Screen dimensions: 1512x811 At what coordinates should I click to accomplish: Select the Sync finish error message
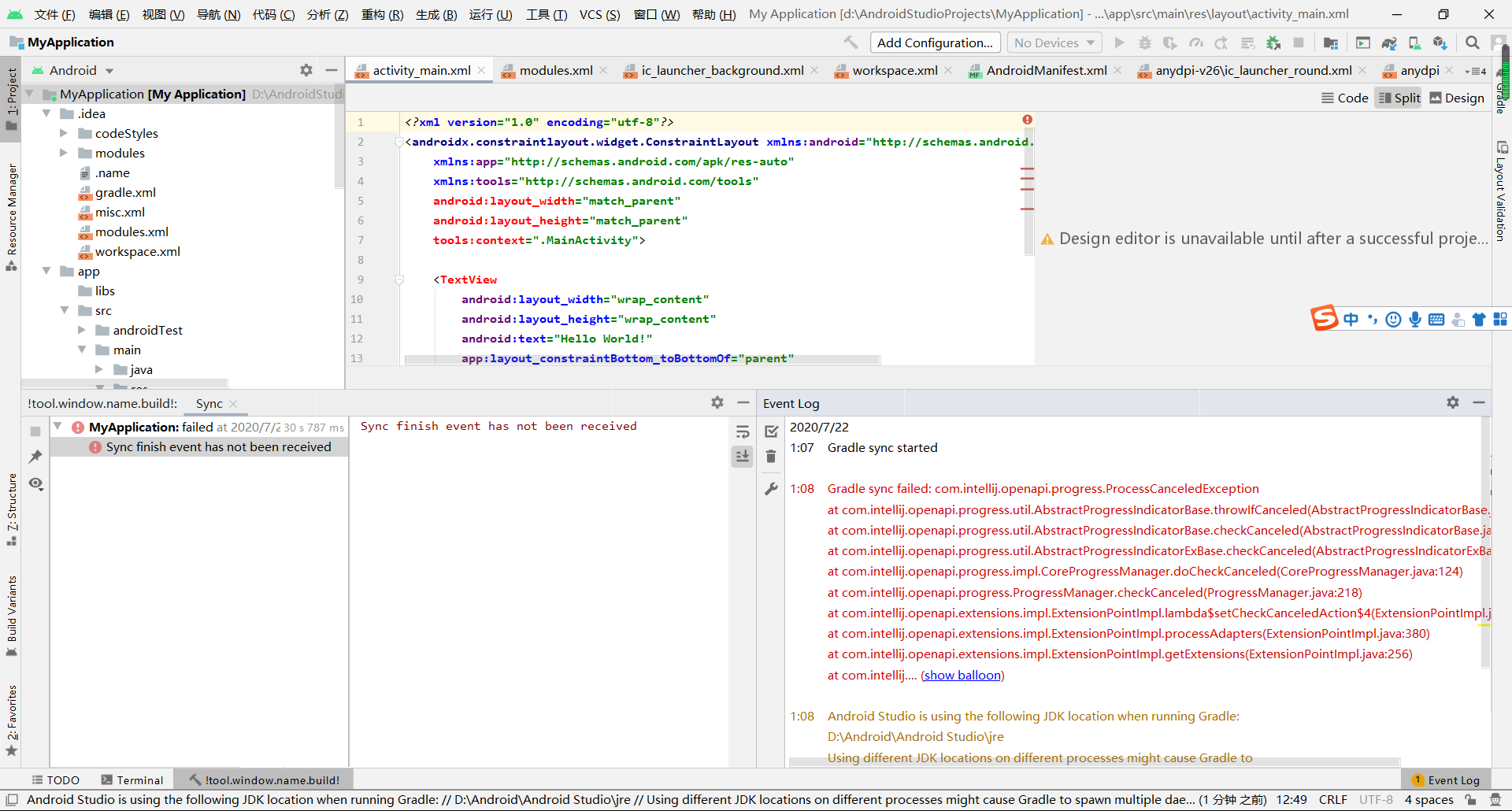(218, 446)
